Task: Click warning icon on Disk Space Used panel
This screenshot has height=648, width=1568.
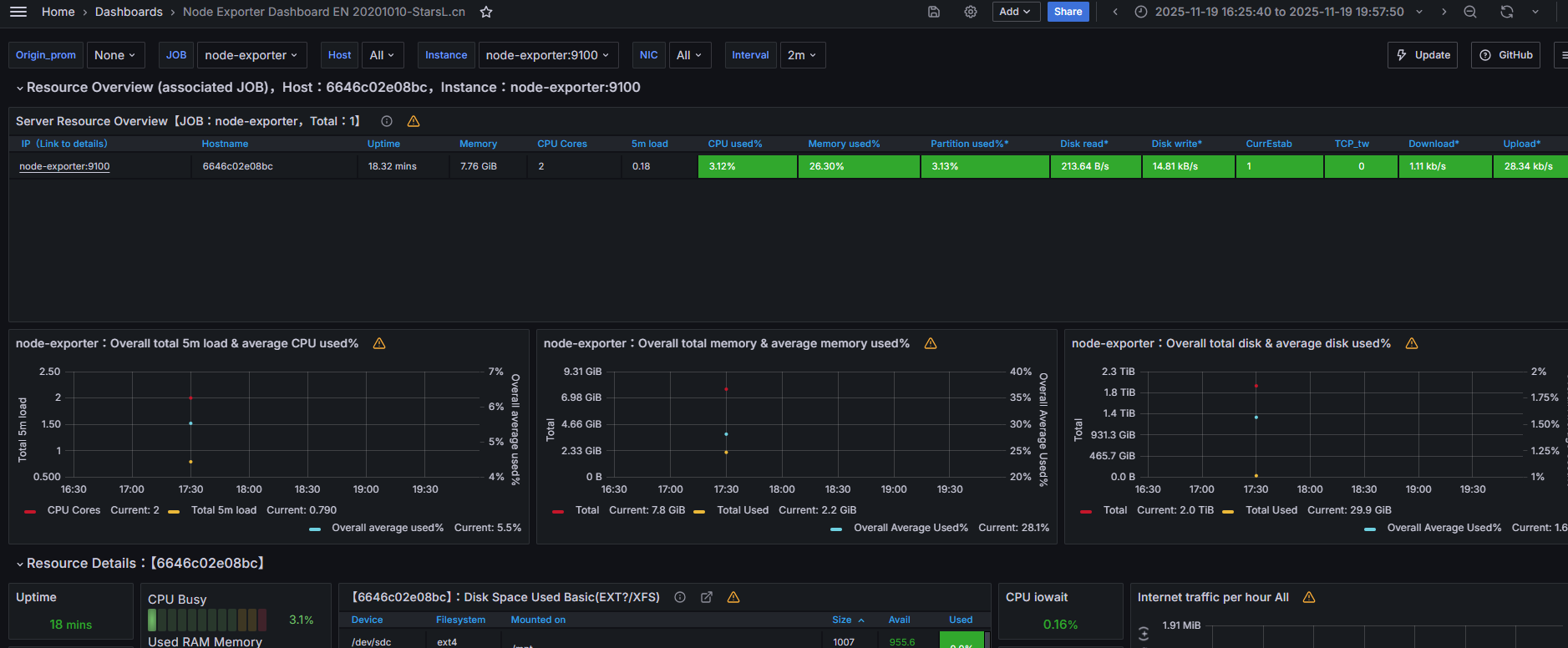Action: [733, 597]
